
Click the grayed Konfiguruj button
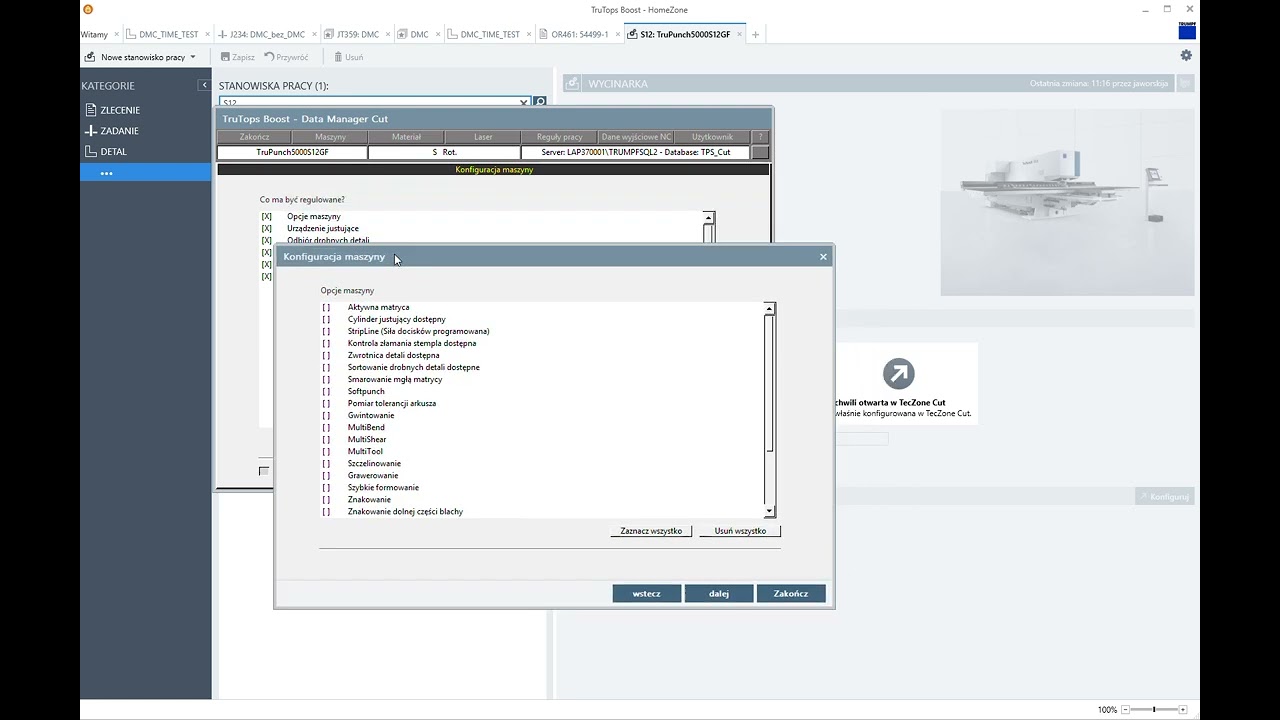point(1164,496)
